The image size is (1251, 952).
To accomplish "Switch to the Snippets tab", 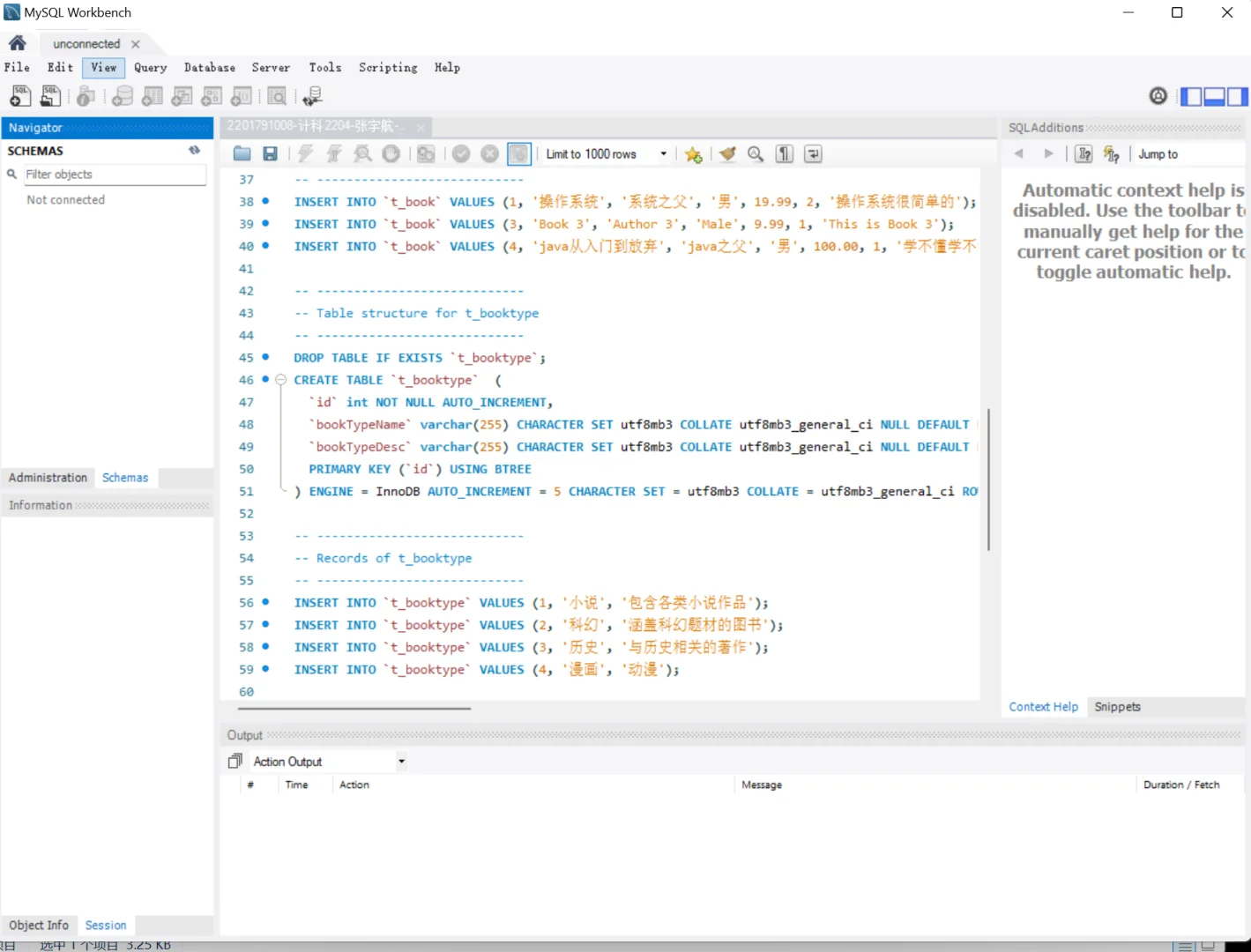I will [1117, 707].
